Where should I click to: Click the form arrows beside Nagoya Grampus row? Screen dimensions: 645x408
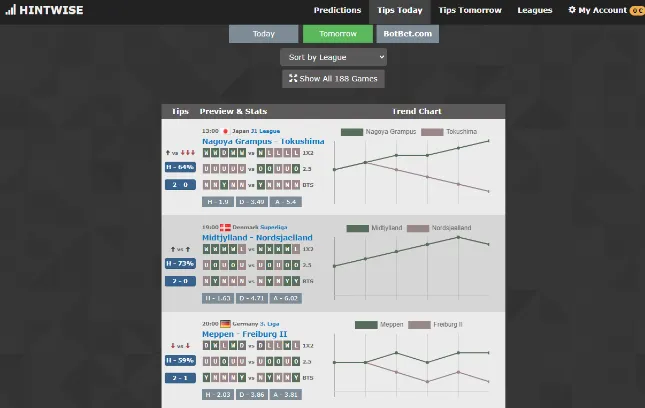(x=180, y=153)
